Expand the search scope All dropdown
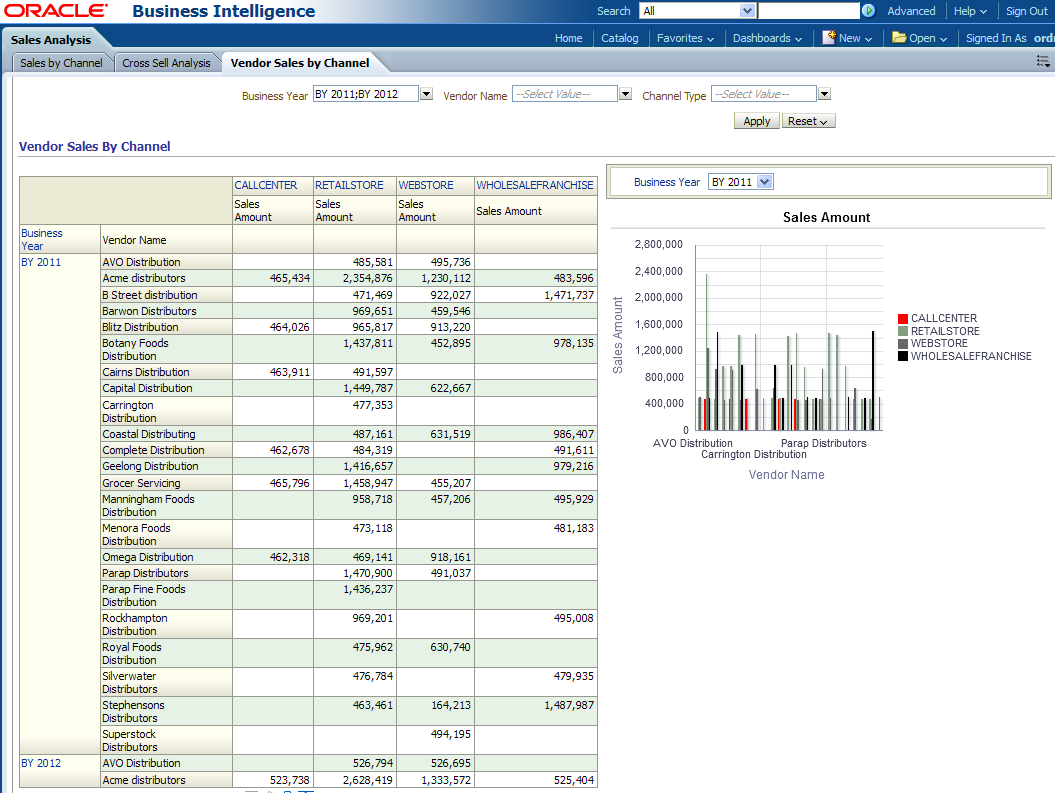This screenshot has height=793, width=1055. coord(747,11)
